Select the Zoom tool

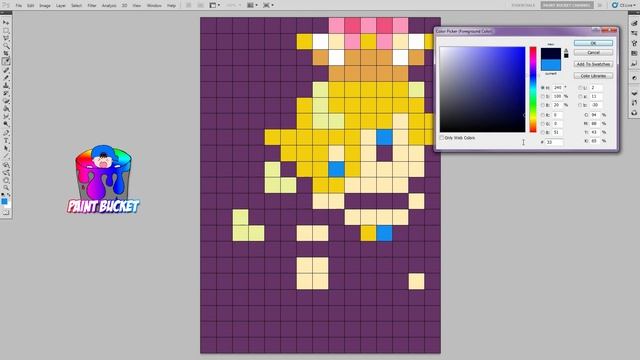point(6,188)
